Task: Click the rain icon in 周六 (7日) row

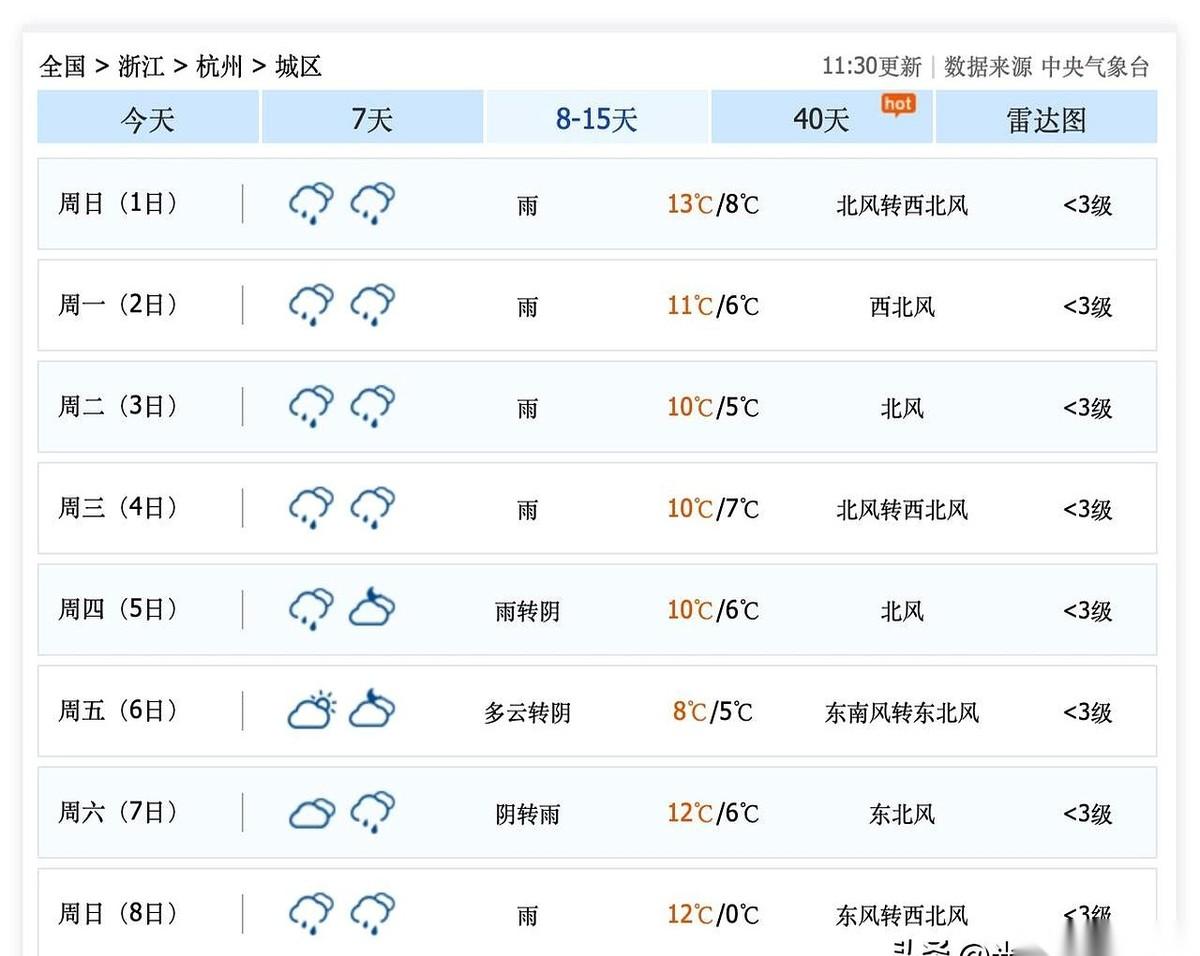Action: coord(372,812)
